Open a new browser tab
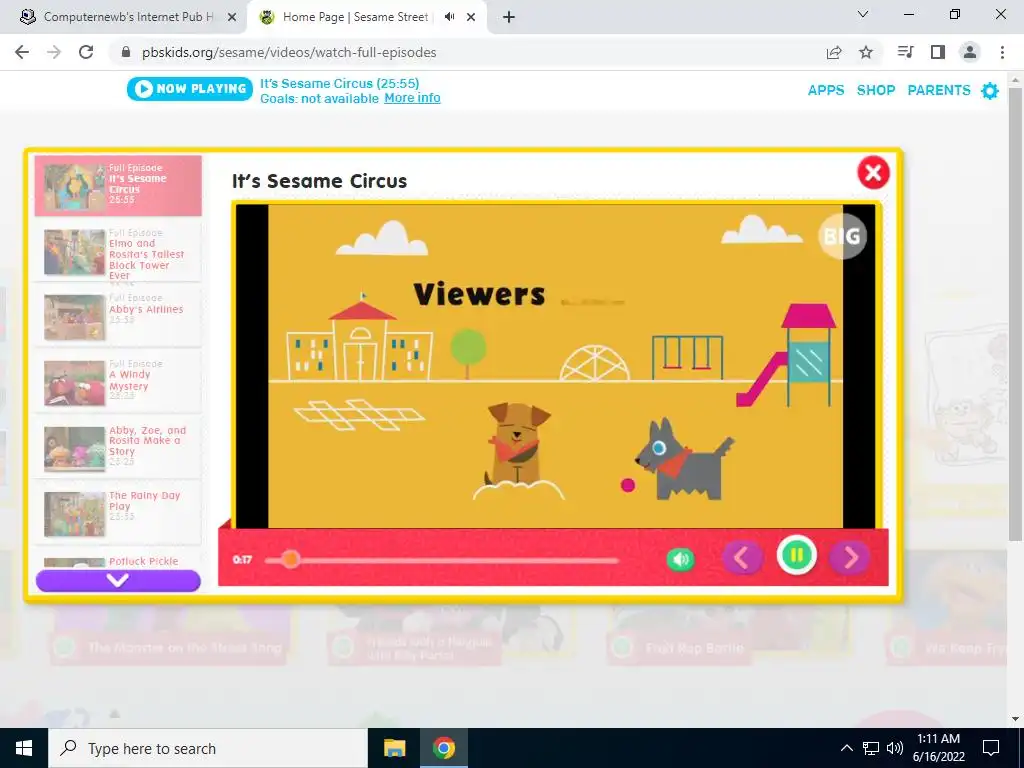 (x=509, y=18)
